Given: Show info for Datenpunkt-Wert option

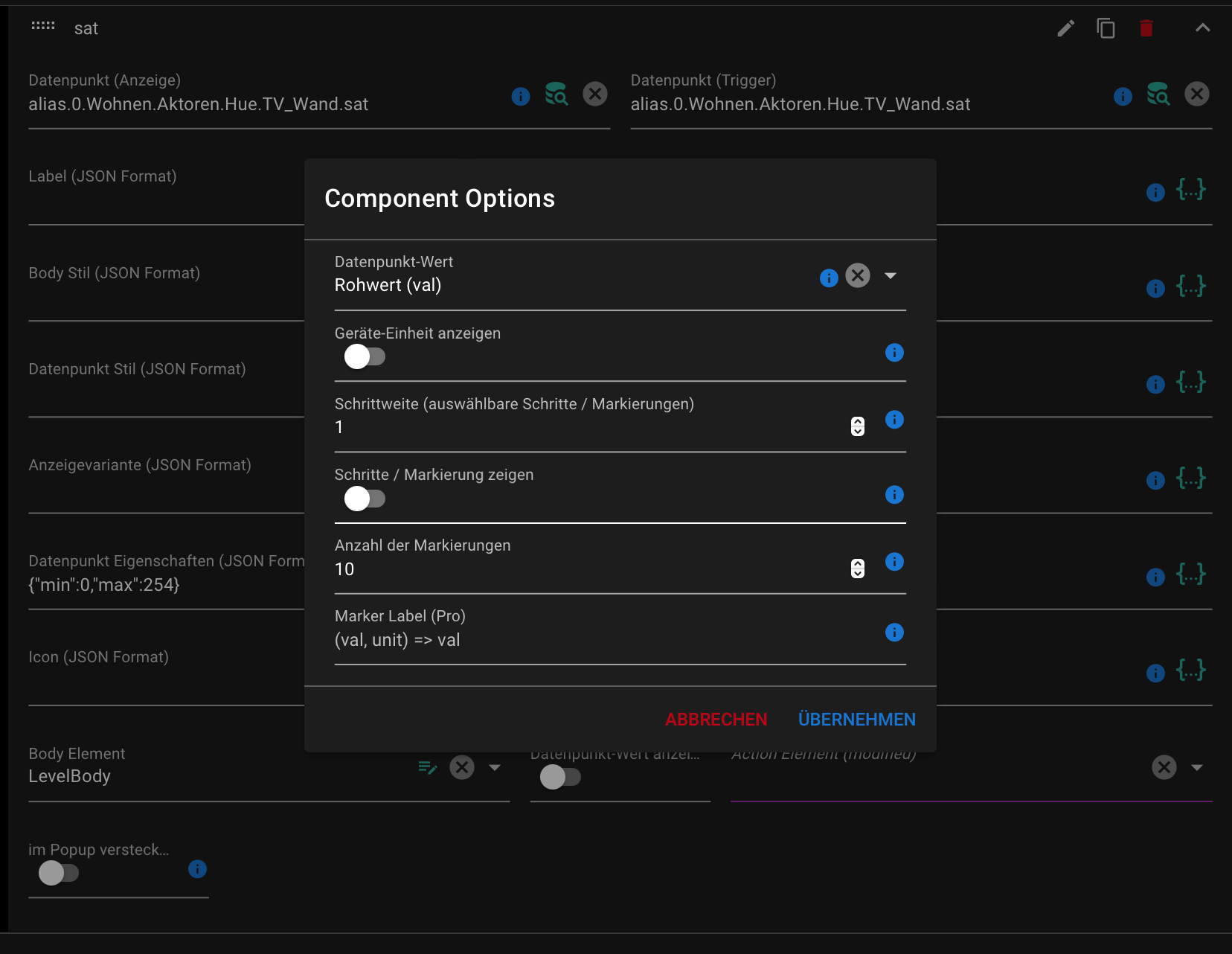Looking at the screenshot, I should 829,278.
